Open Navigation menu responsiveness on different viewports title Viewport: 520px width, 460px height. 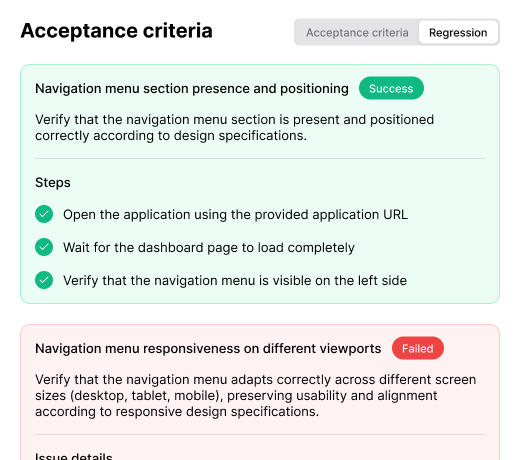click(x=208, y=349)
